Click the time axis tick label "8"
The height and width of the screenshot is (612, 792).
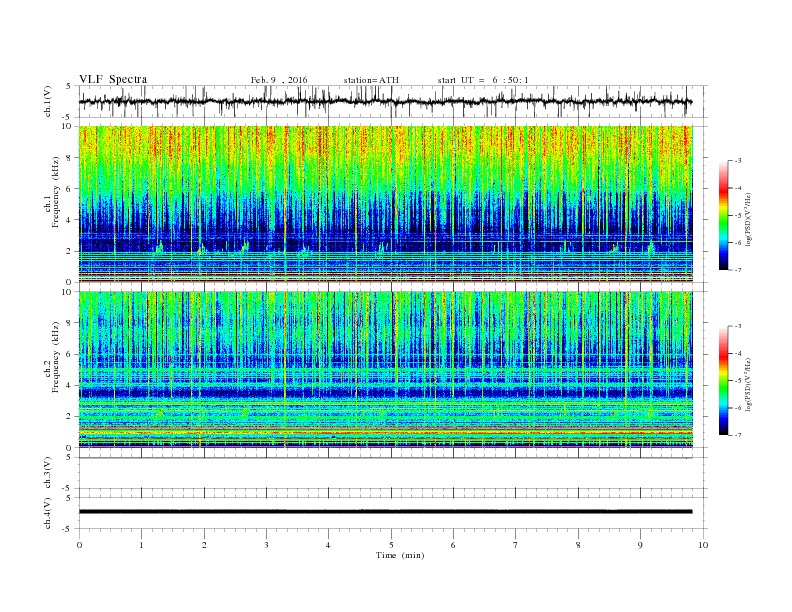click(578, 545)
